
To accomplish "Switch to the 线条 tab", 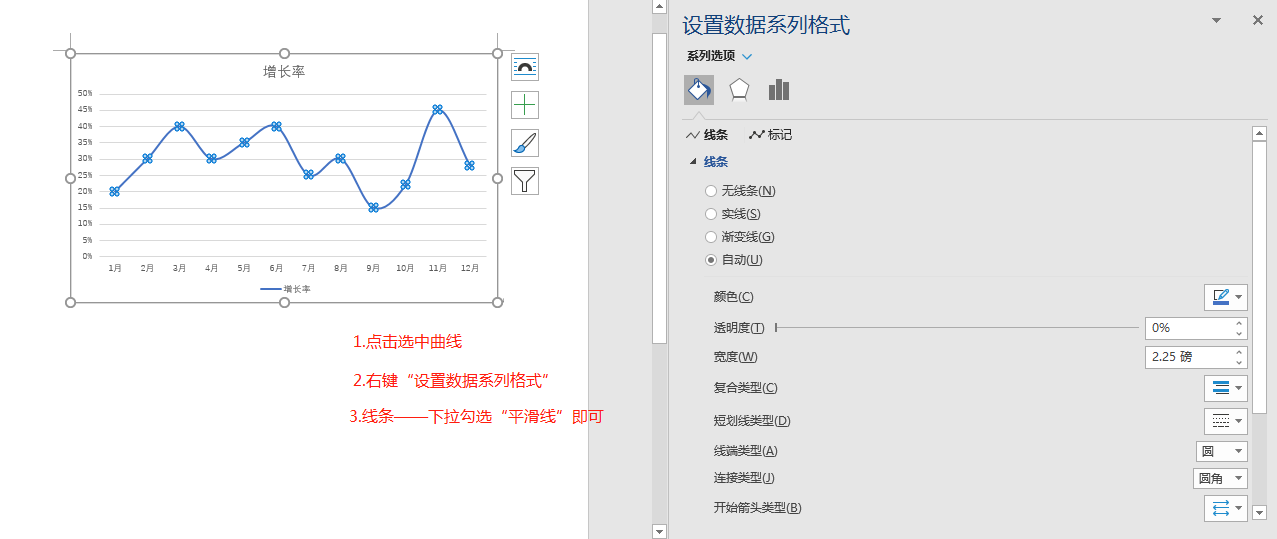I will pos(707,135).
